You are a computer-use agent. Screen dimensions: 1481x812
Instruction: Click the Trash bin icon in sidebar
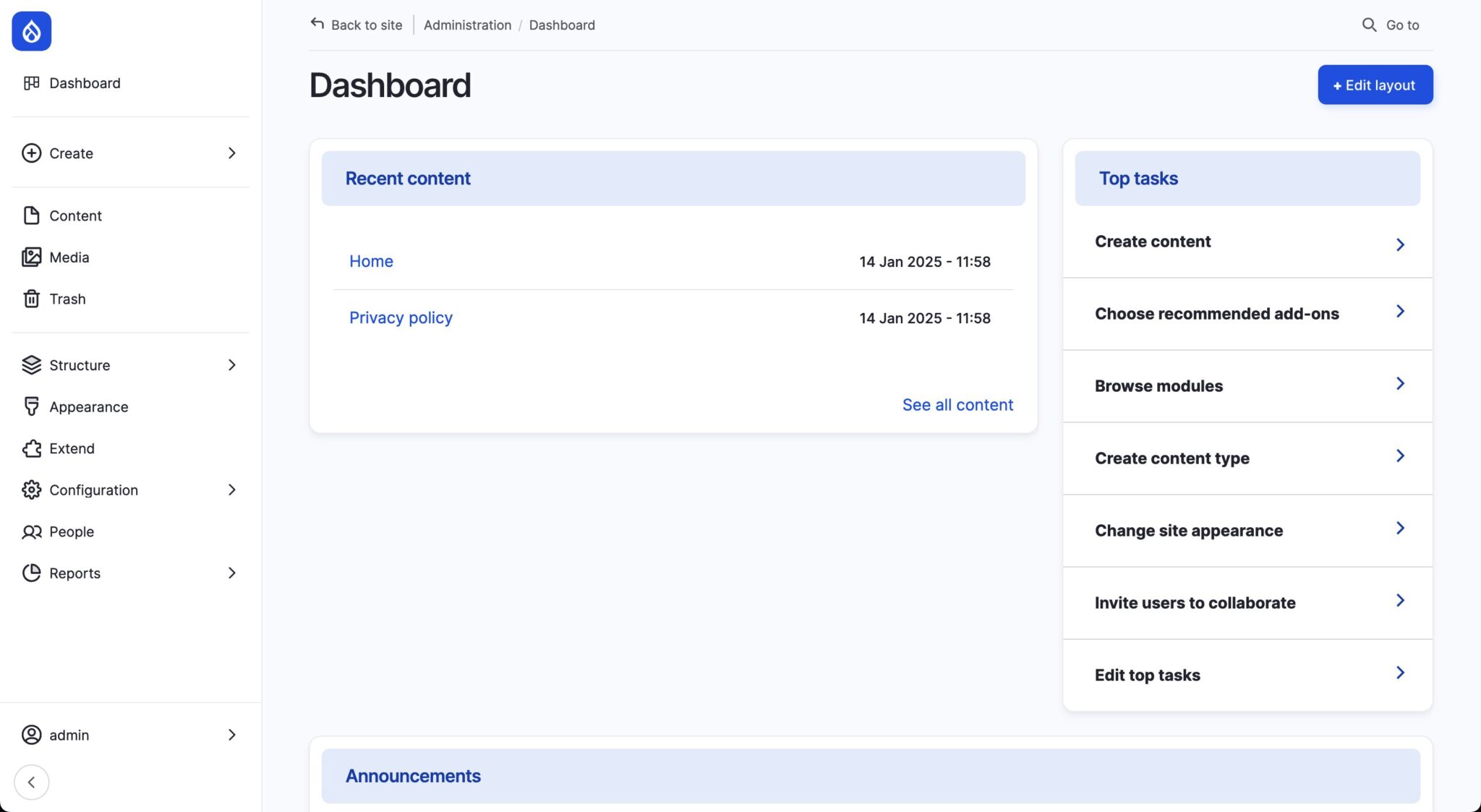pos(31,299)
